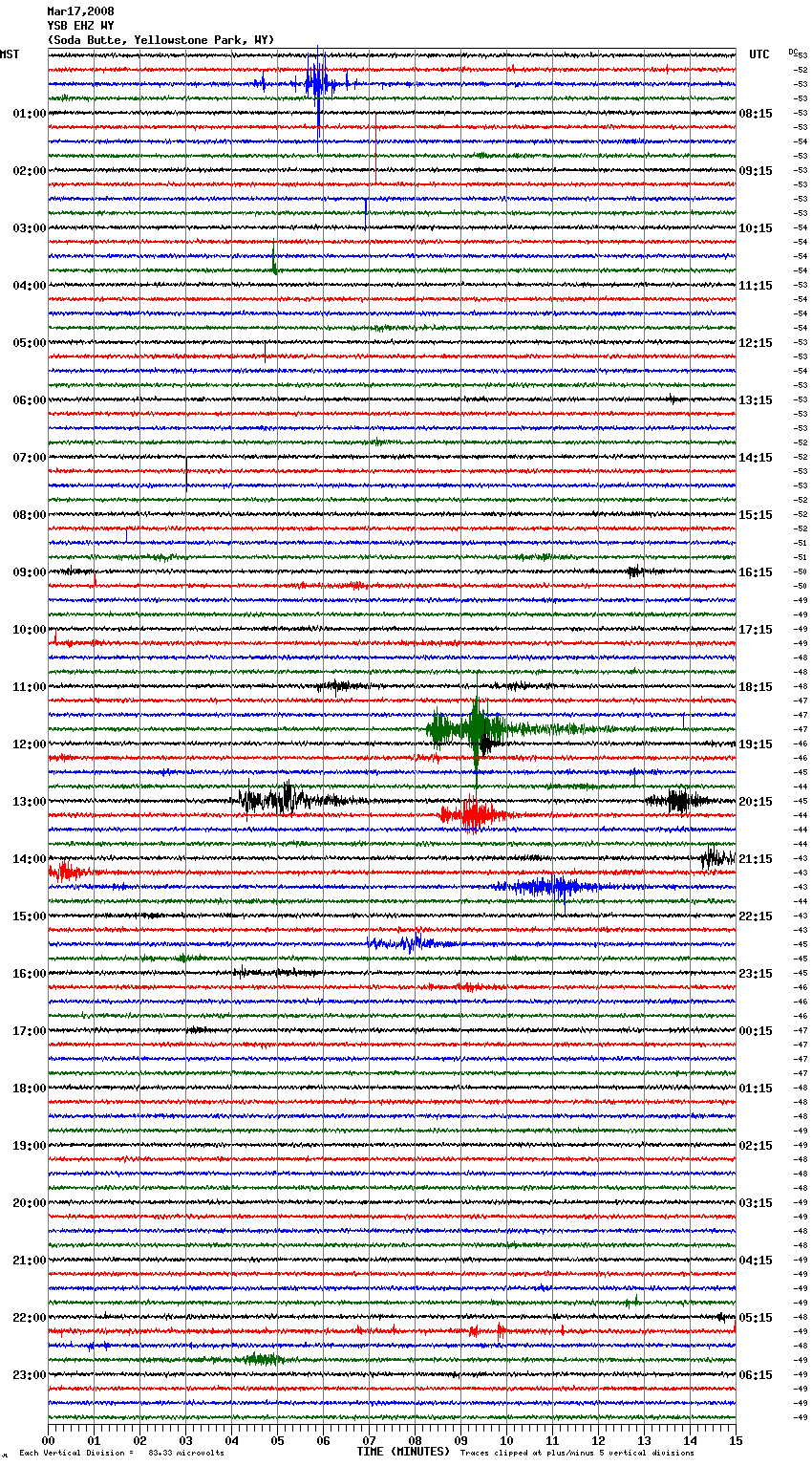The image size is (812, 1466).
Task: Select the 04:15 UTC time label
Action: tap(756, 1261)
